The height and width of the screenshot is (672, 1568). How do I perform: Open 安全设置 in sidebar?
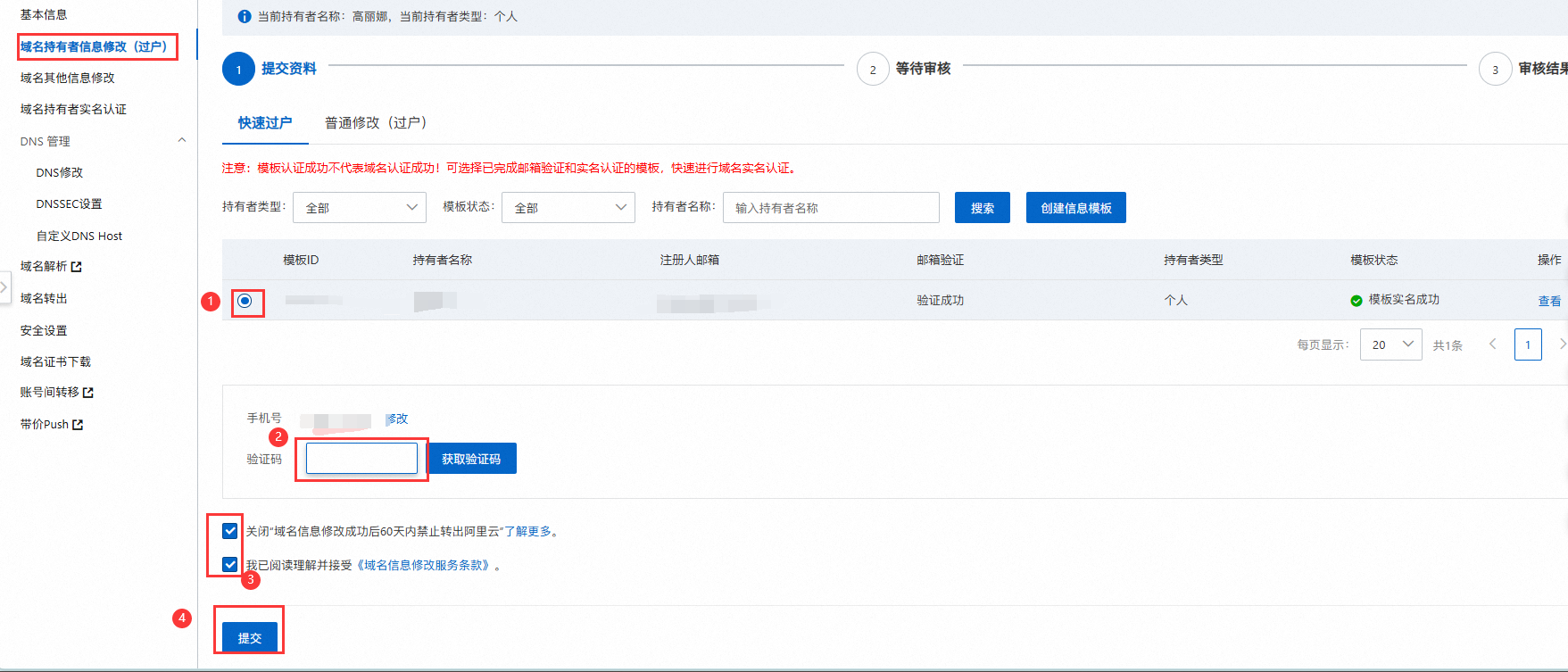(44, 330)
